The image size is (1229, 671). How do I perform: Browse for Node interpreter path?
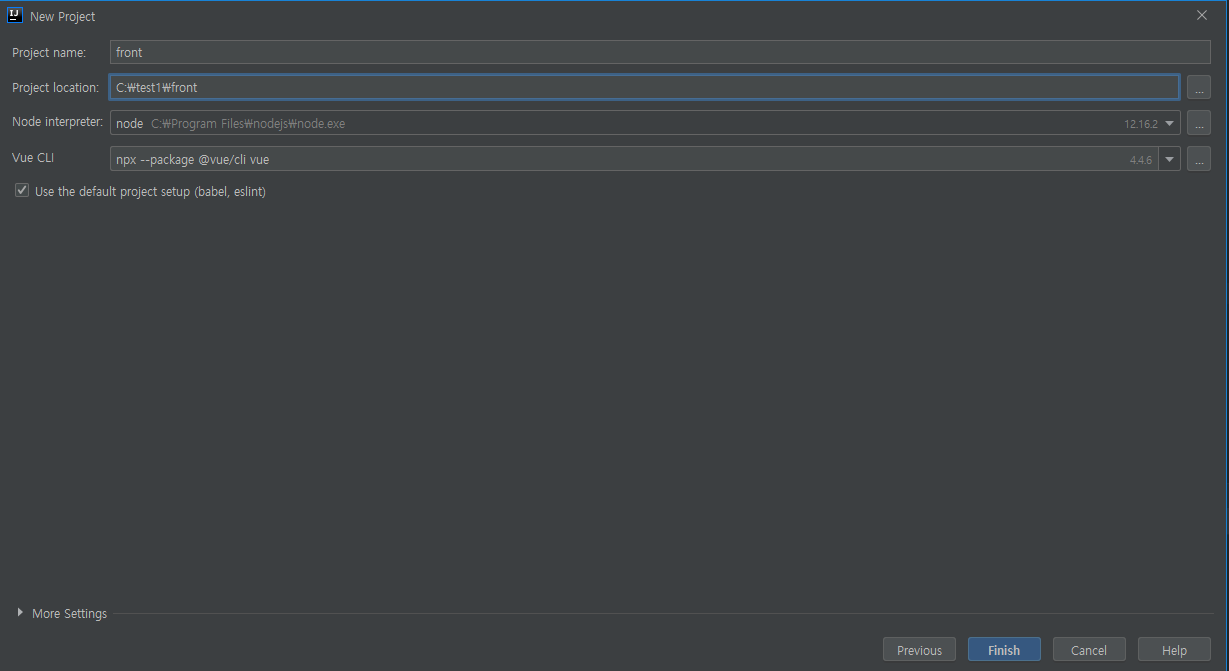coord(1199,123)
